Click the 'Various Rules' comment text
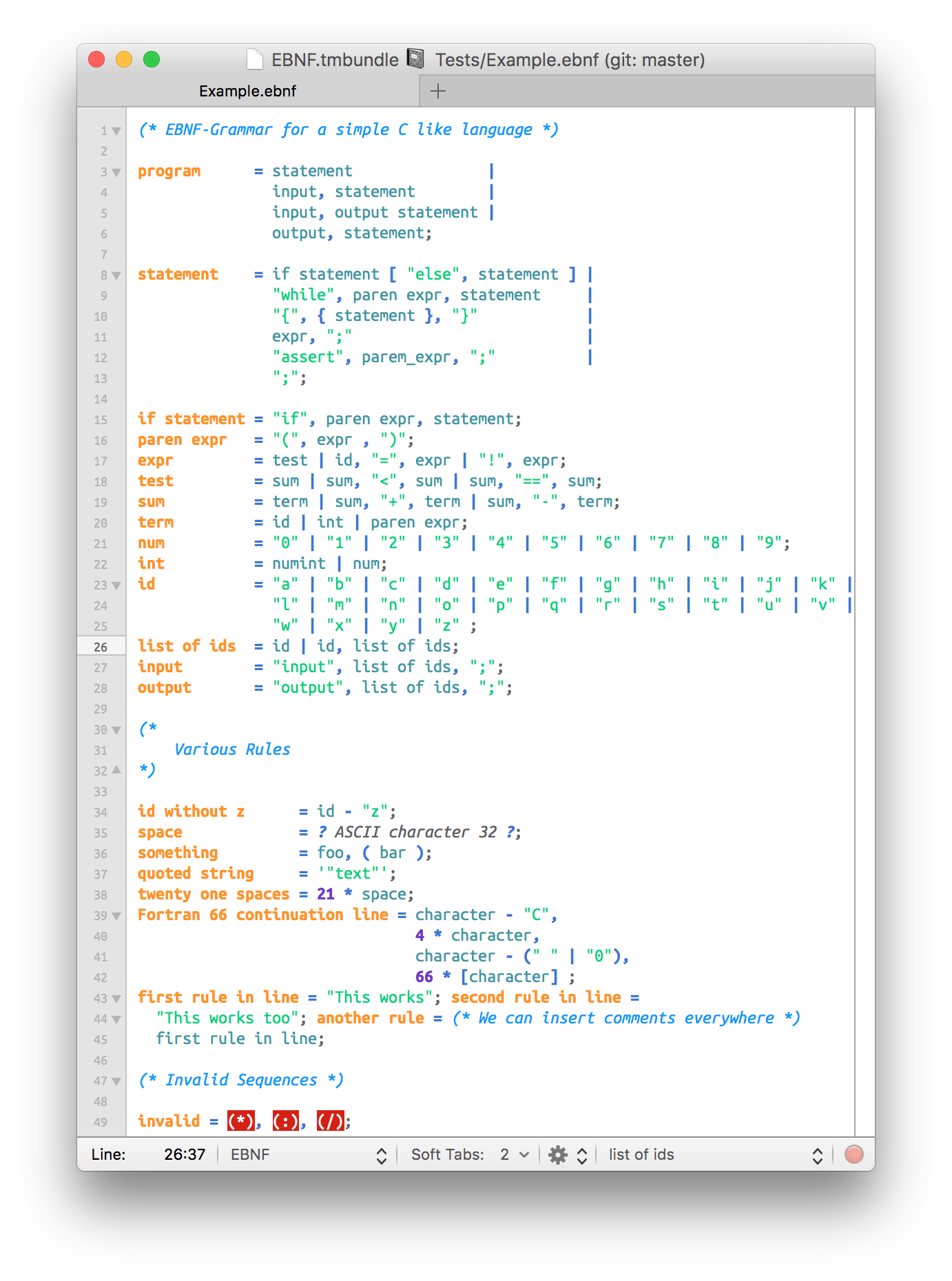This screenshot has height=1281, width=952. tap(232, 749)
